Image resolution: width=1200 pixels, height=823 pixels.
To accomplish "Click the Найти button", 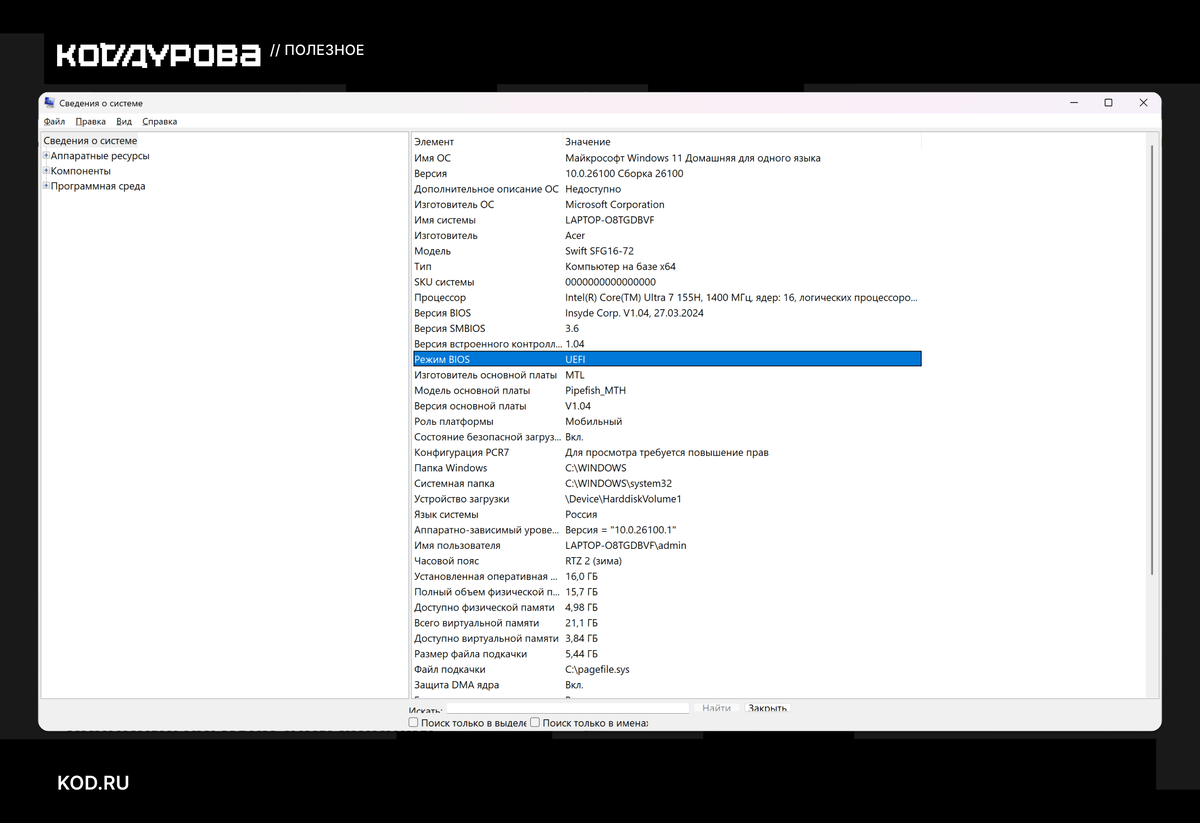I will tap(717, 708).
